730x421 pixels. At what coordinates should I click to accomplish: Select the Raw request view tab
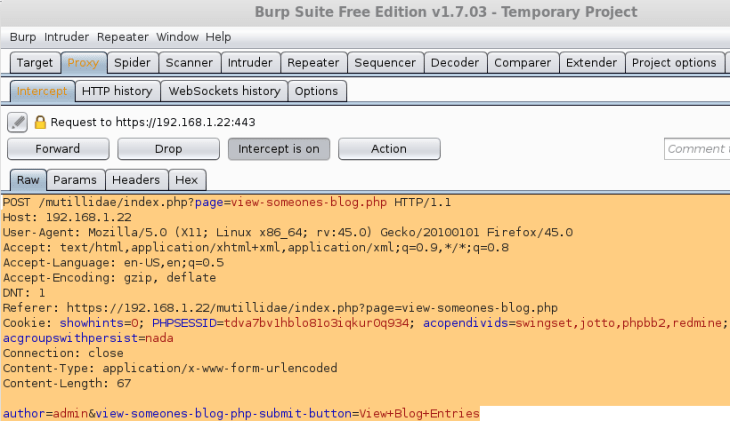click(x=28, y=180)
